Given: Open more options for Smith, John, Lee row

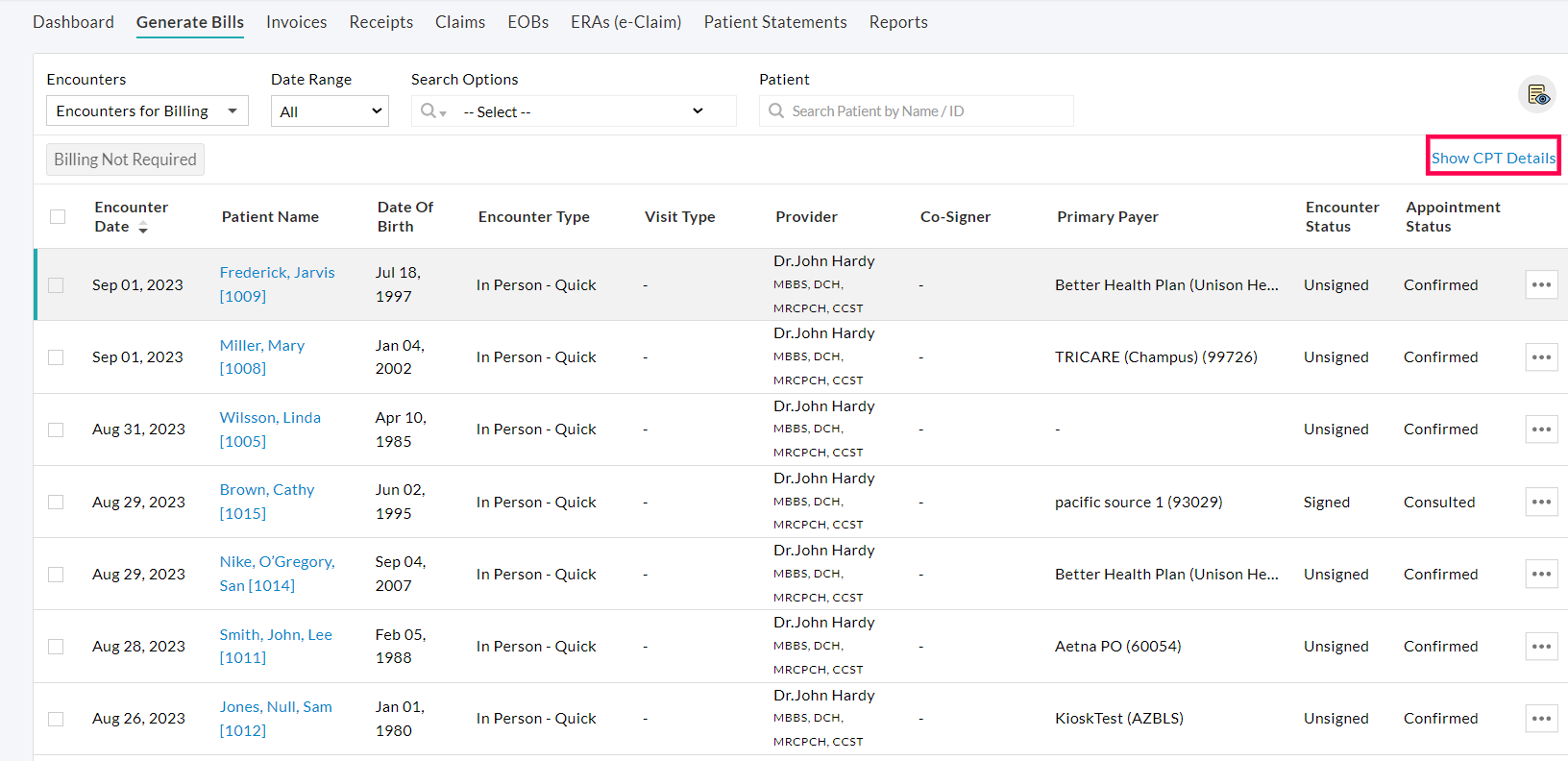Looking at the screenshot, I should tap(1541, 647).
